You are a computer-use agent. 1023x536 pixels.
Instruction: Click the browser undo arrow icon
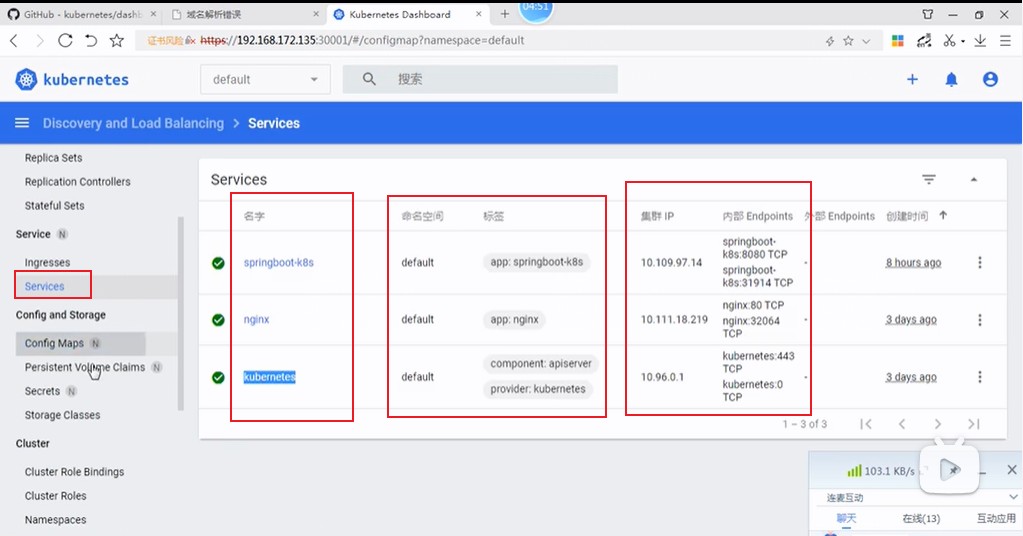pyautogui.click(x=91, y=40)
